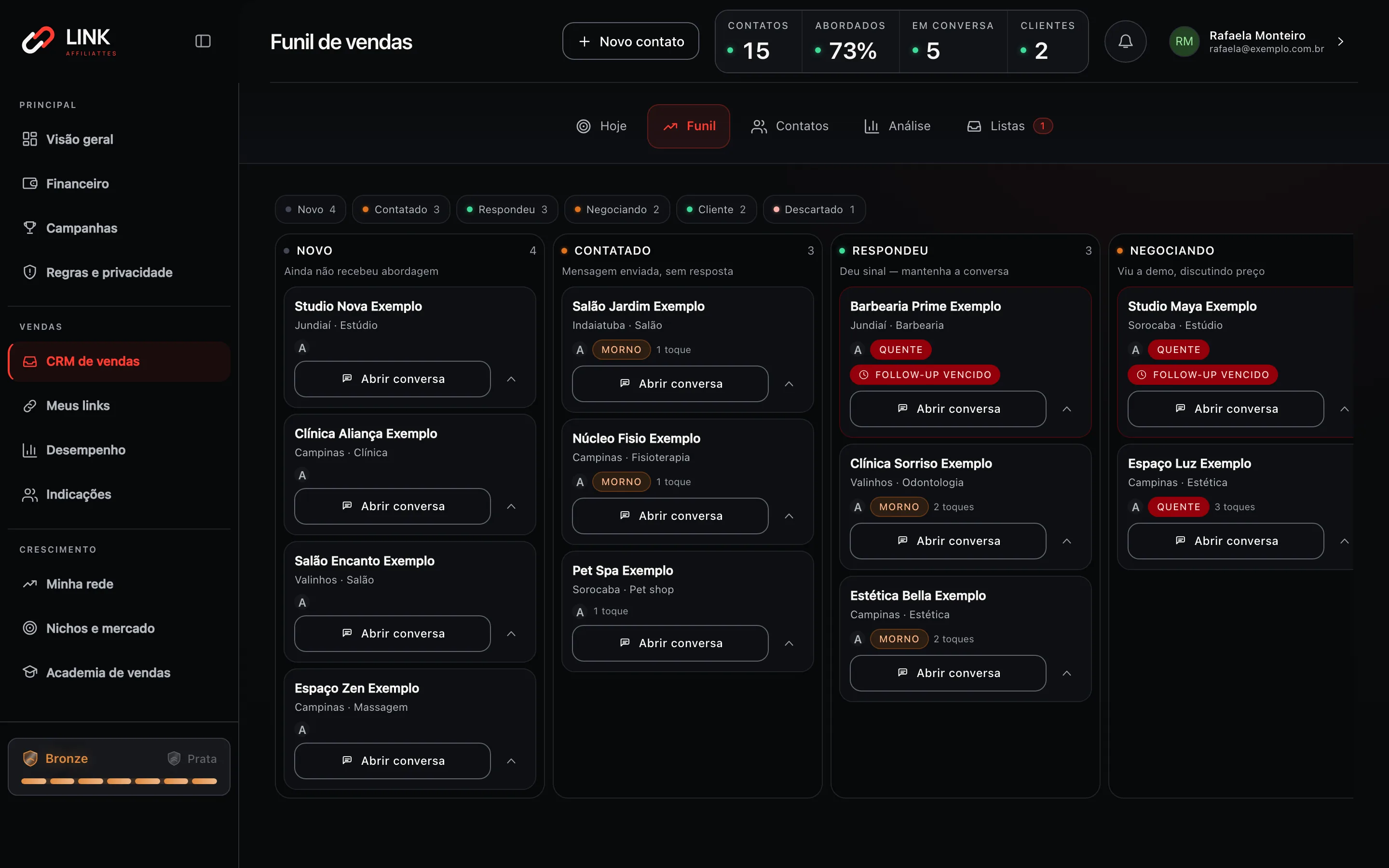Toggle the Cliente 2 stage filter chip

point(716,210)
